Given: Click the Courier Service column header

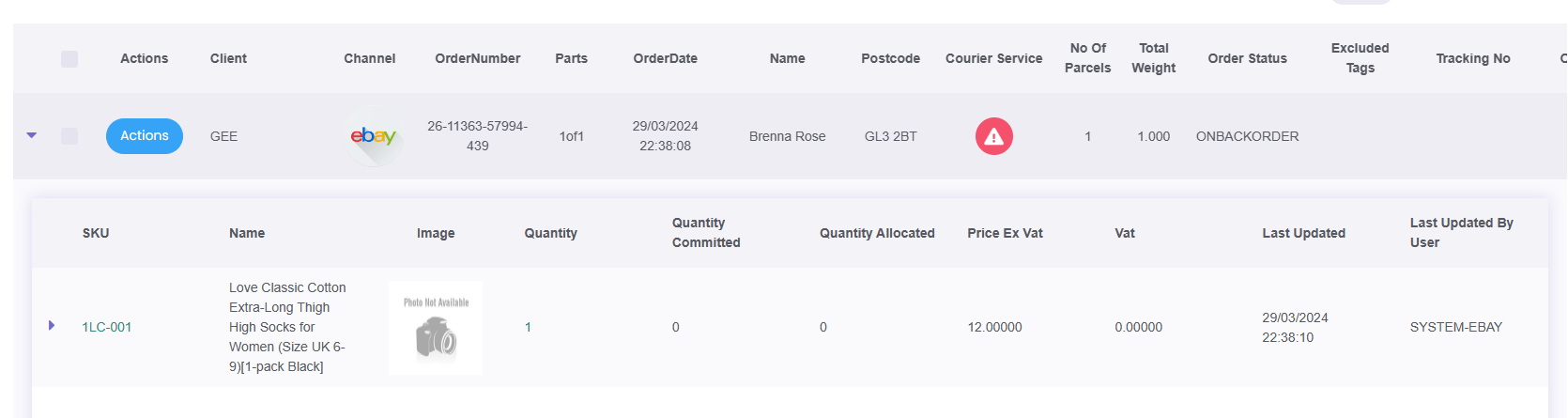Looking at the screenshot, I should (993, 58).
